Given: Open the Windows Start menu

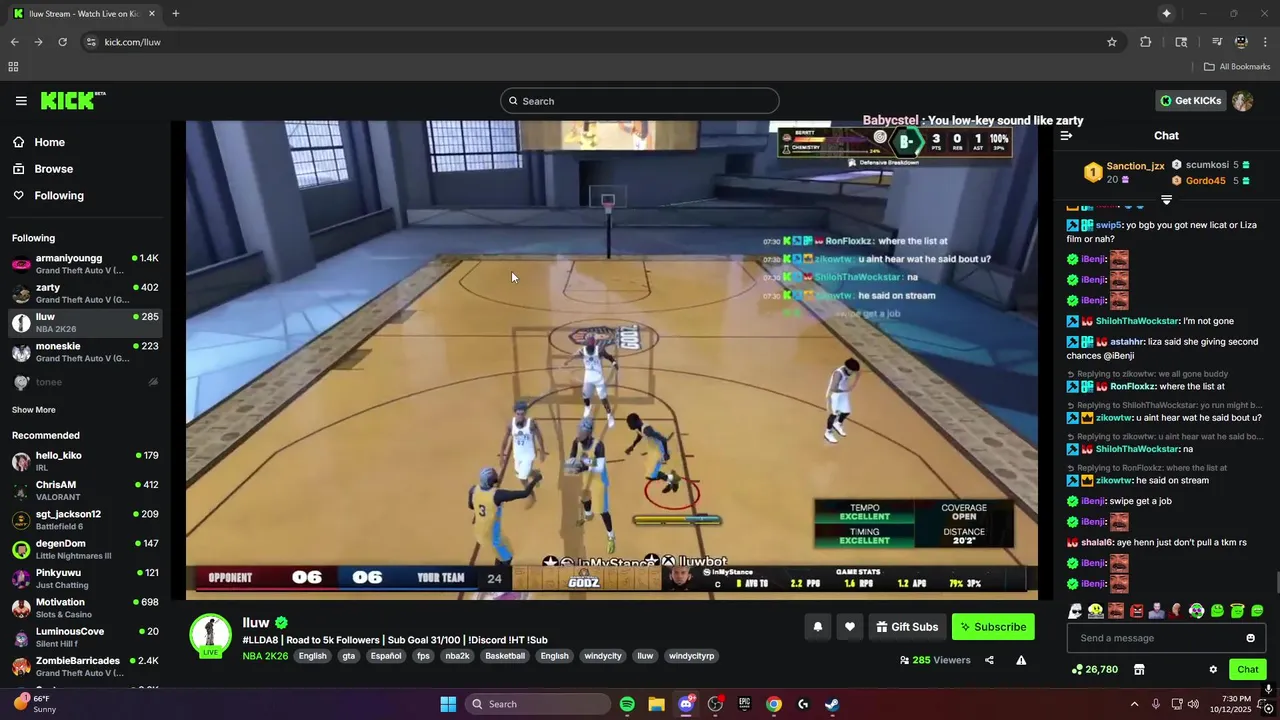Looking at the screenshot, I should click(448, 704).
